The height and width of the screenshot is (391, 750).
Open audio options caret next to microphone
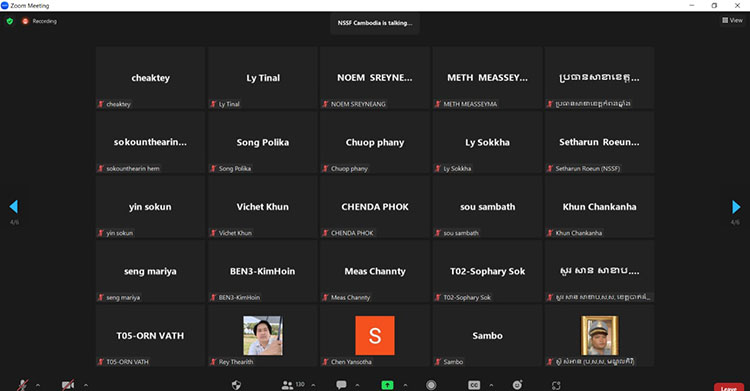point(38,385)
